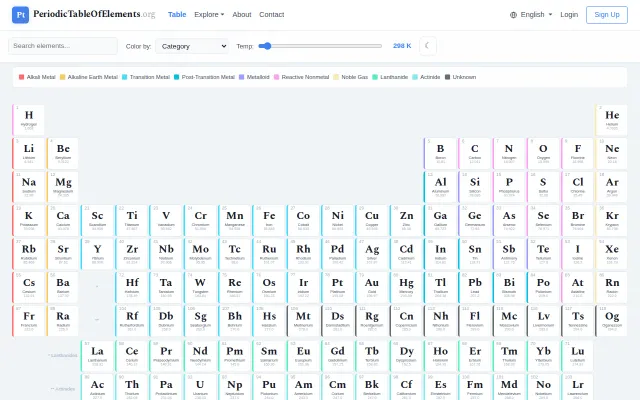The height and width of the screenshot is (400, 640).
Task: Click the PeriodicTableOfElements.org title
Action: pyautogui.click(x=94, y=14)
